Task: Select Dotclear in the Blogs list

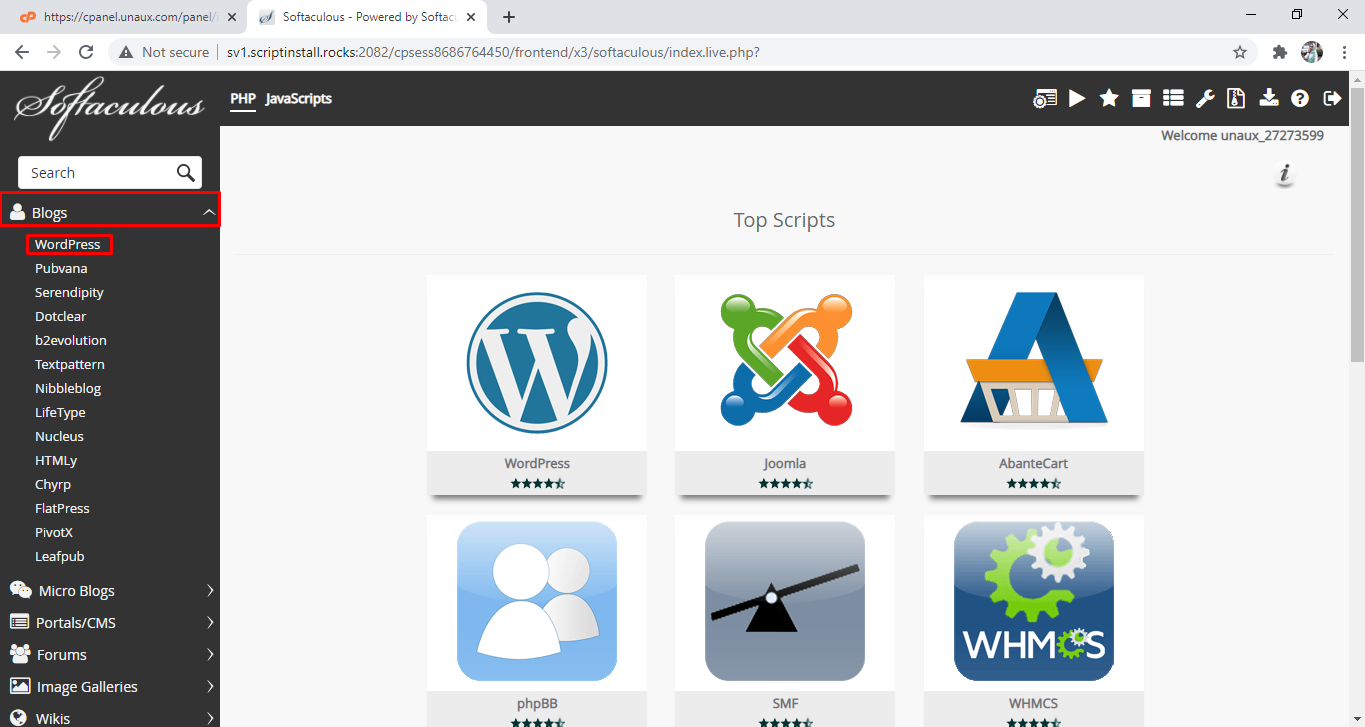Action: (x=61, y=316)
